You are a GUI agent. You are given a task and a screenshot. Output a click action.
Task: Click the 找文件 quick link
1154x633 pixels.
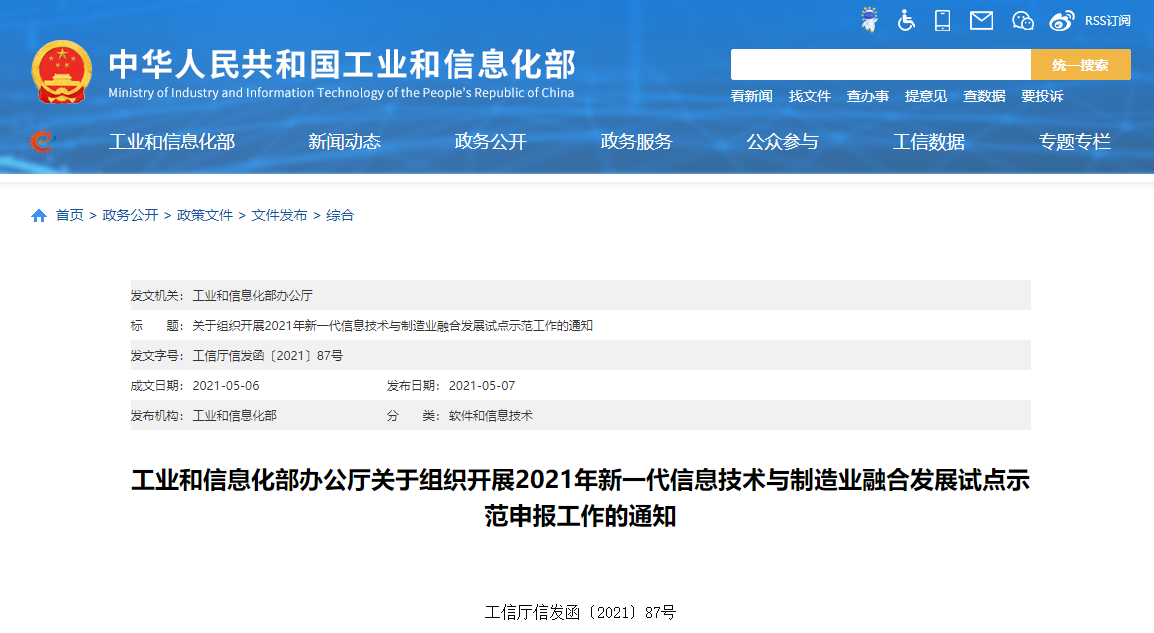[810, 96]
